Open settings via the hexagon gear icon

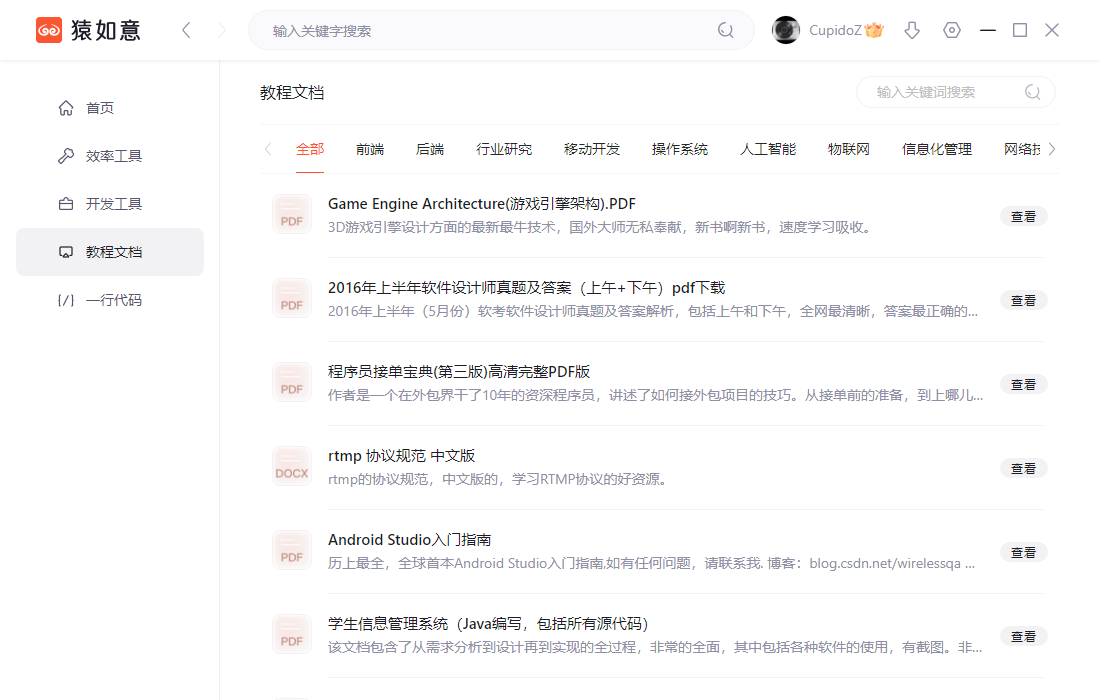[951, 30]
